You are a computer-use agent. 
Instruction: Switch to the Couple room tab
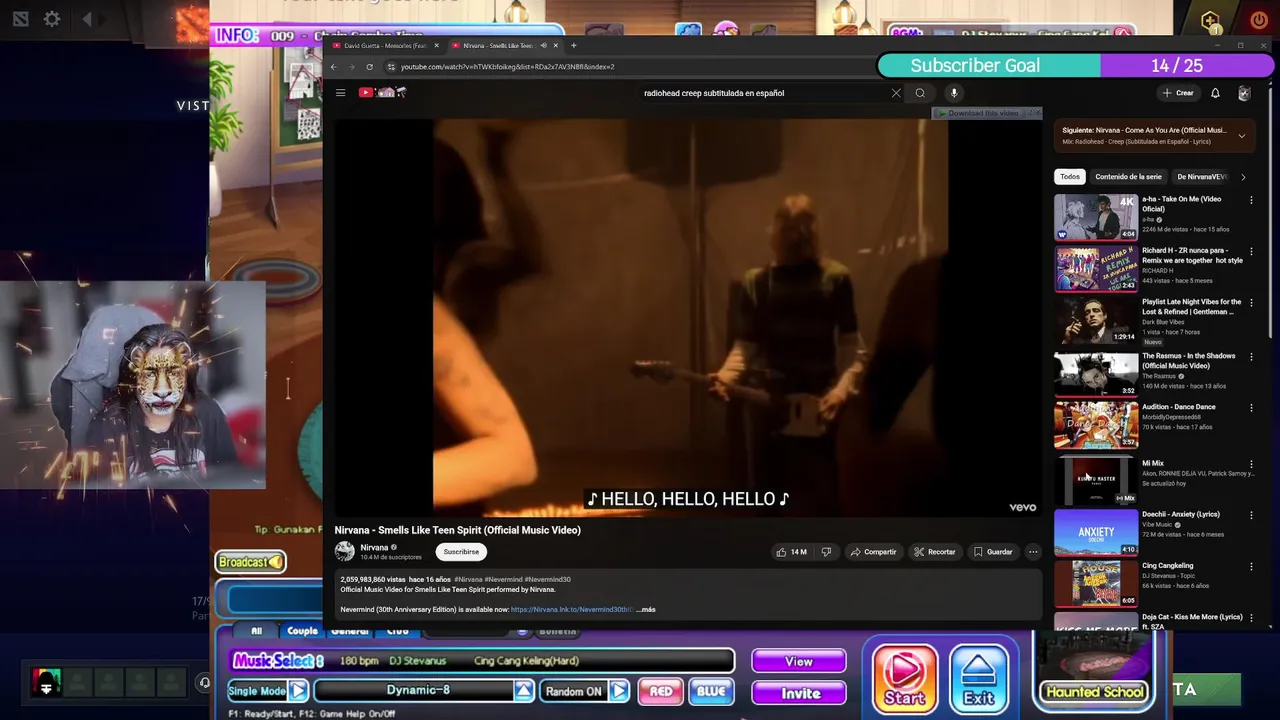(x=302, y=631)
